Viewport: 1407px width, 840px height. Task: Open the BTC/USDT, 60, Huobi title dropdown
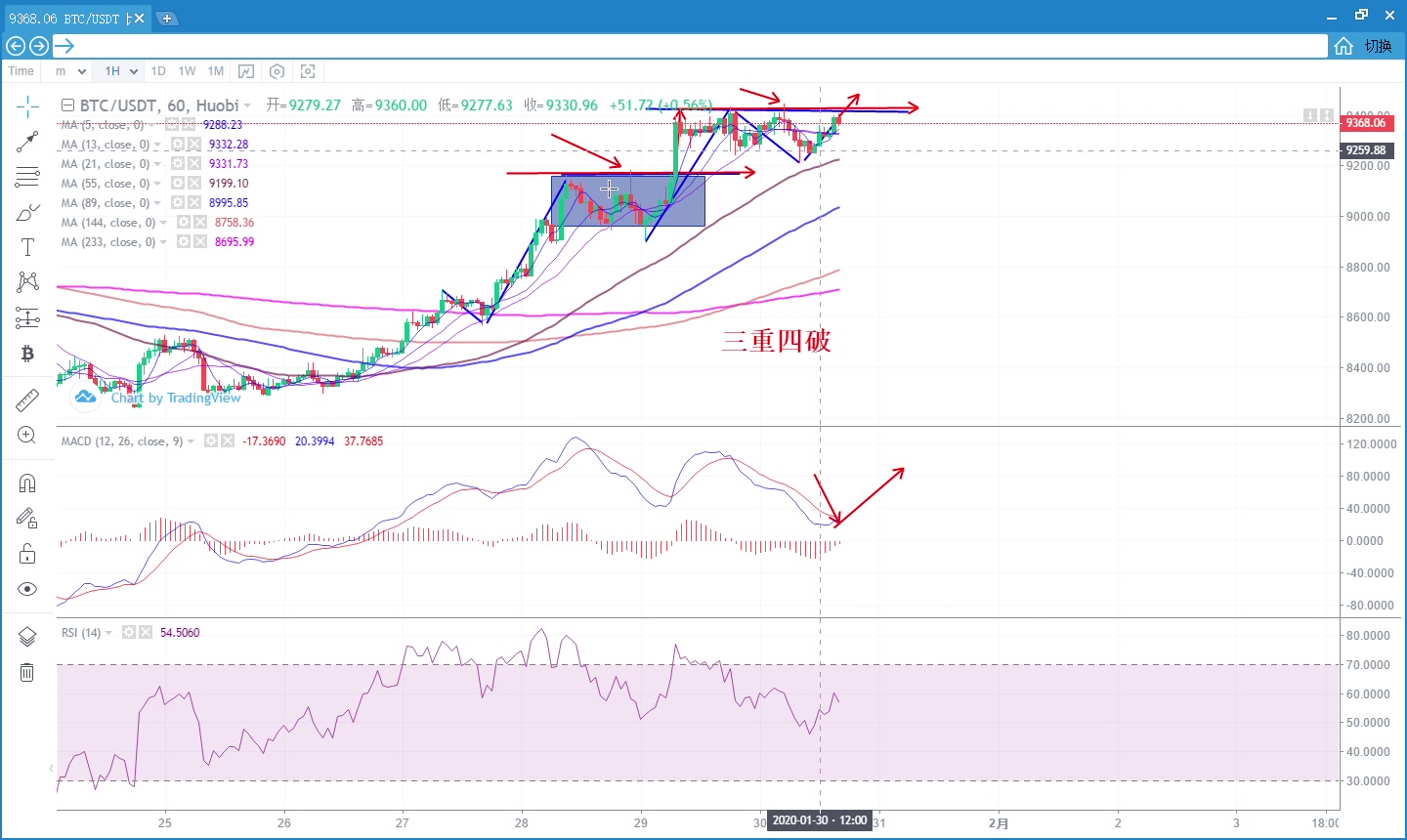(x=247, y=105)
